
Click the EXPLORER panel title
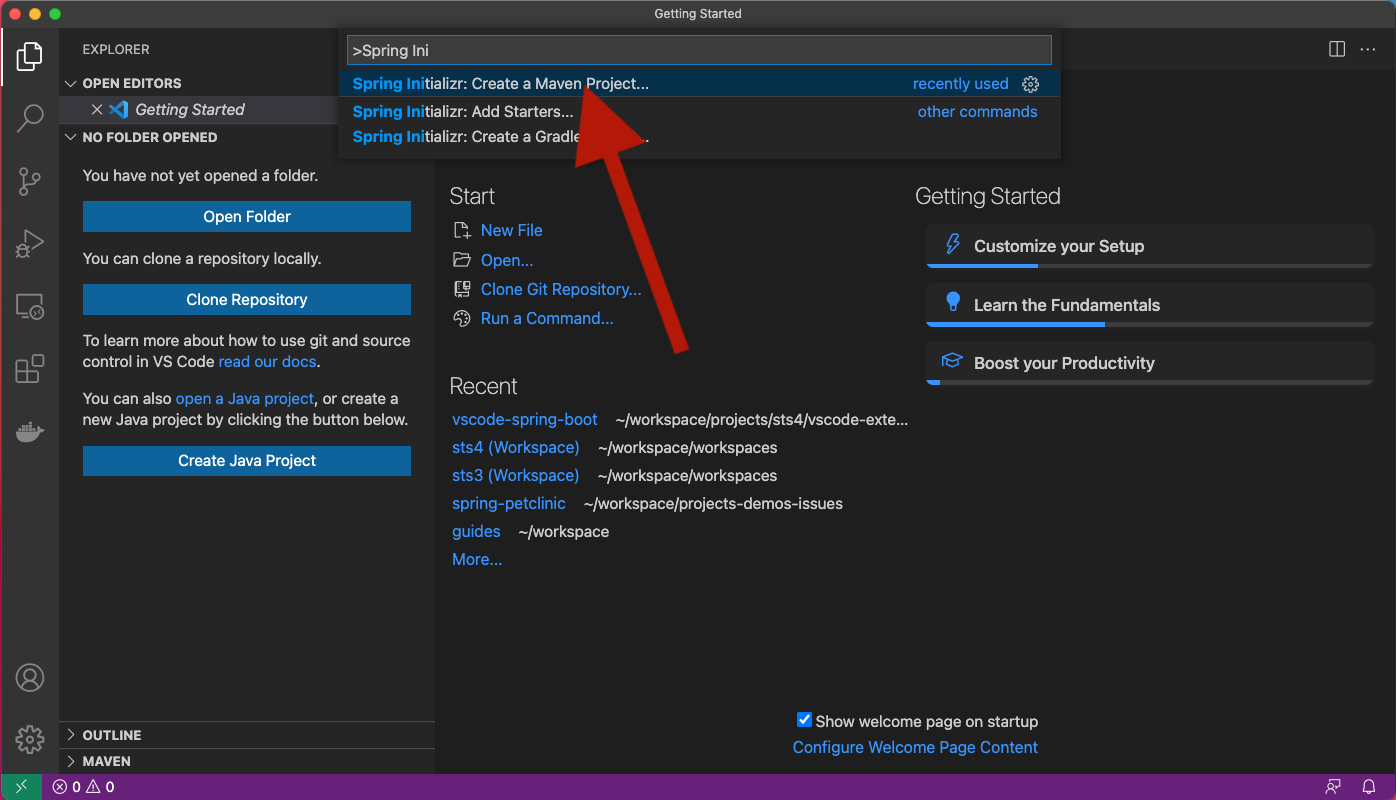pos(116,49)
